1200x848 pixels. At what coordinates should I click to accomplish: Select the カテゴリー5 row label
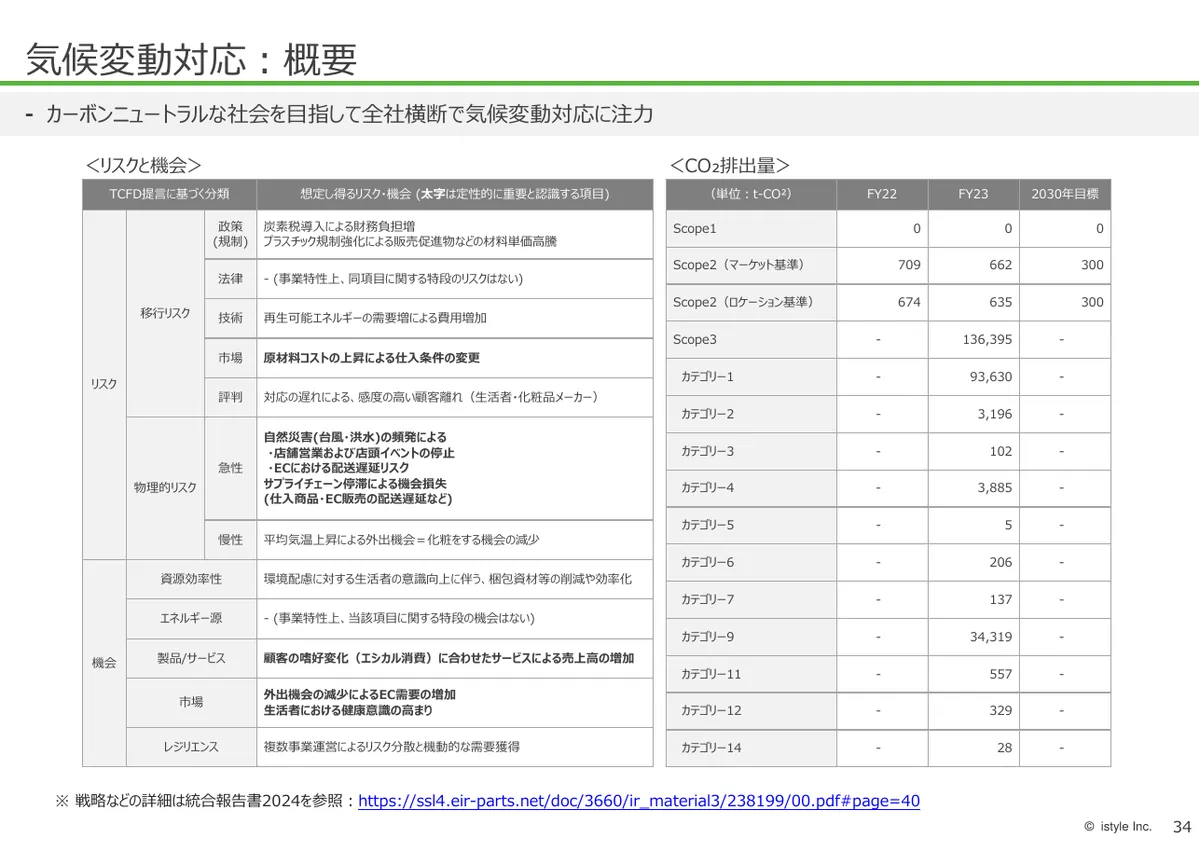point(707,525)
